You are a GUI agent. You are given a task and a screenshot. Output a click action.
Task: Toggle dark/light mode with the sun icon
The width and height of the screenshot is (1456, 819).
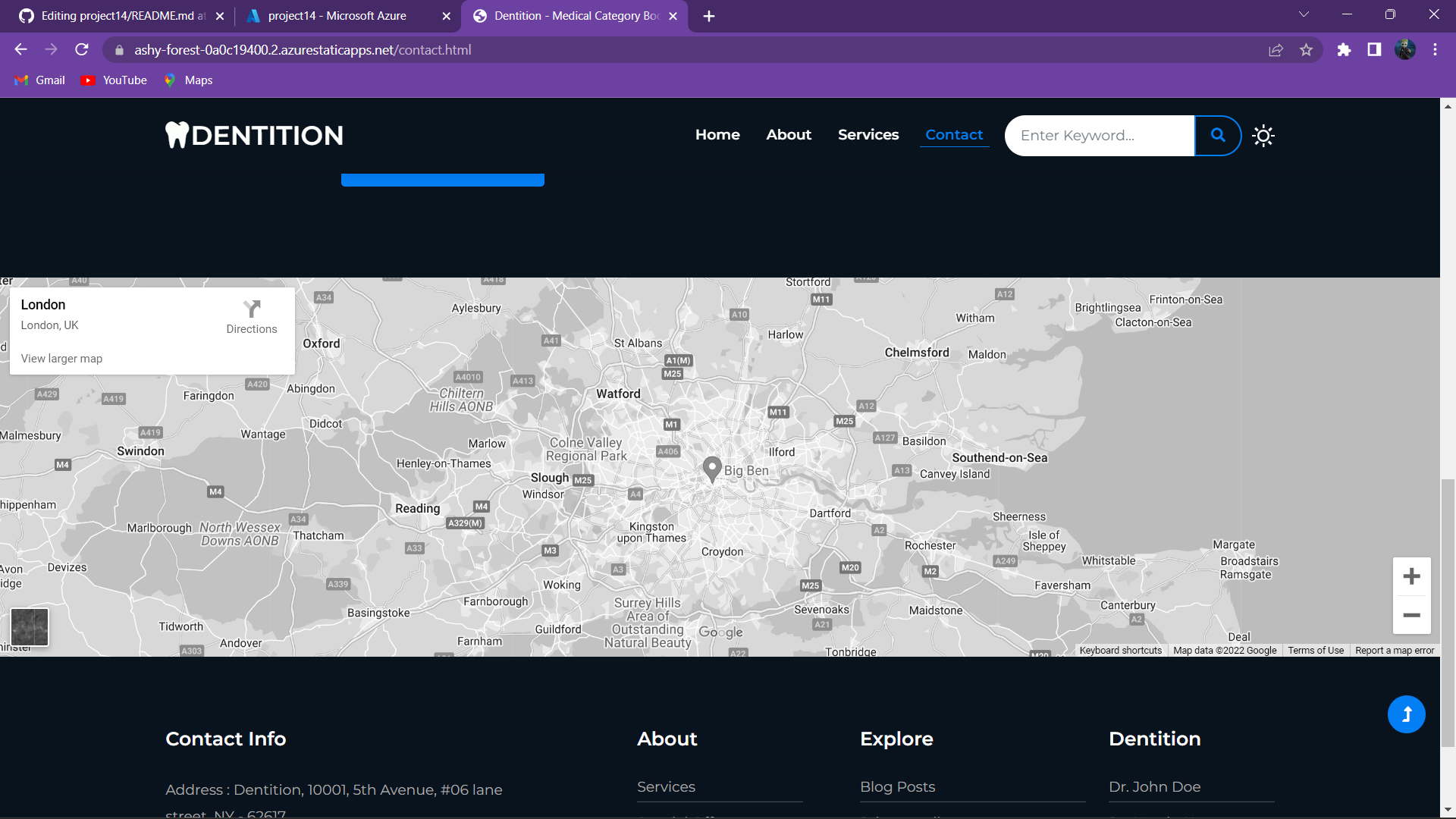[1263, 135]
